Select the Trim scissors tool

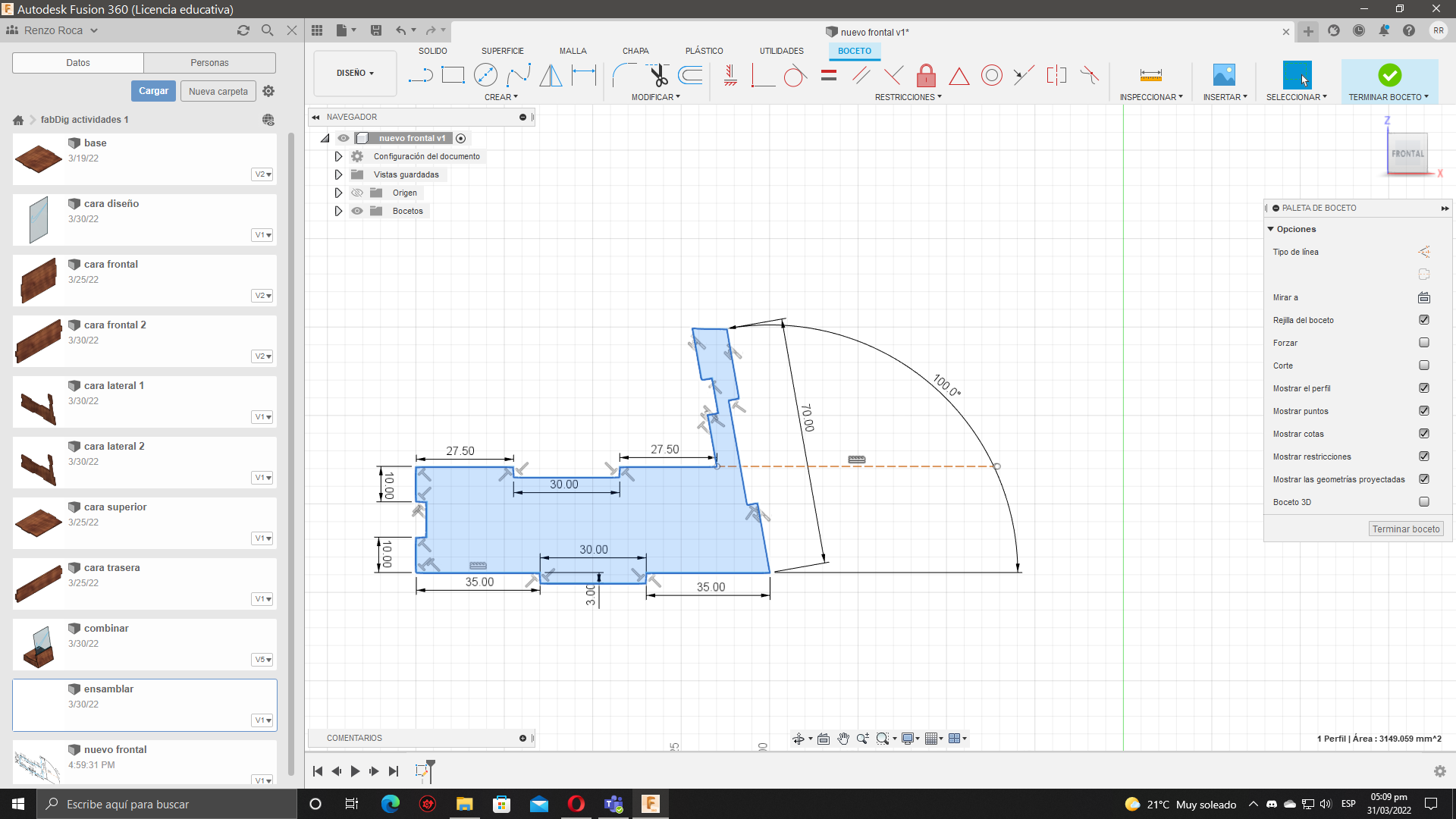click(x=657, y=75)
